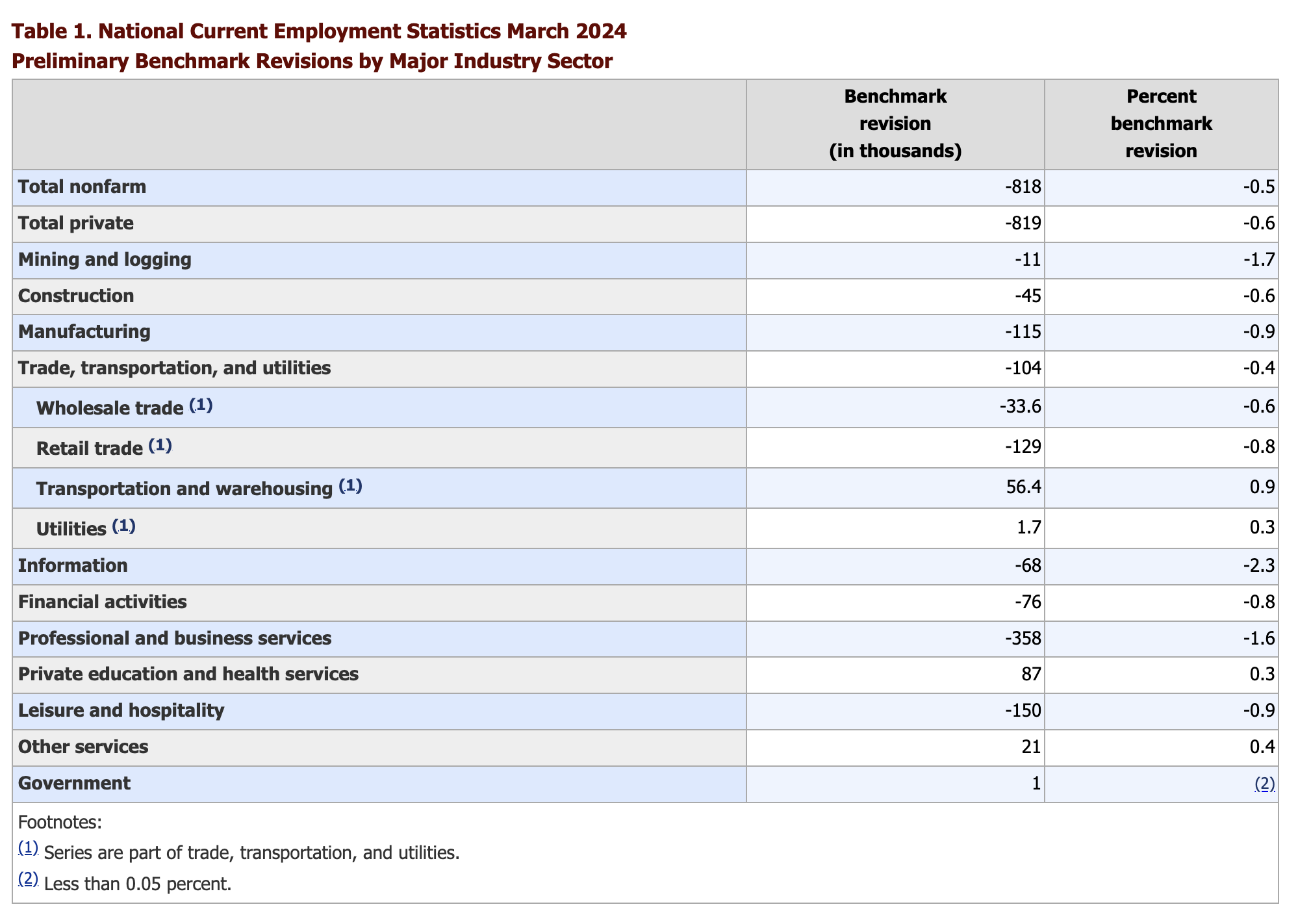Click the -818 Total nonfarm value
Viewport: 1298px width, 924px height.
[x=1023, y=187]
